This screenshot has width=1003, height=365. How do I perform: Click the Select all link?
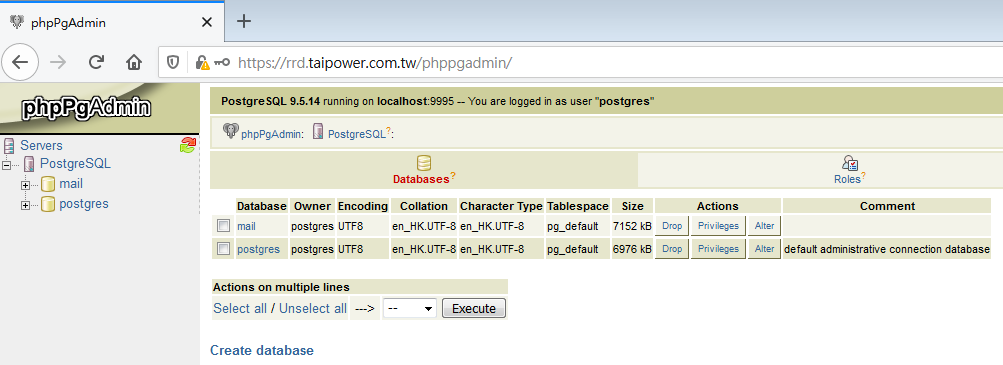pos(240,308)
